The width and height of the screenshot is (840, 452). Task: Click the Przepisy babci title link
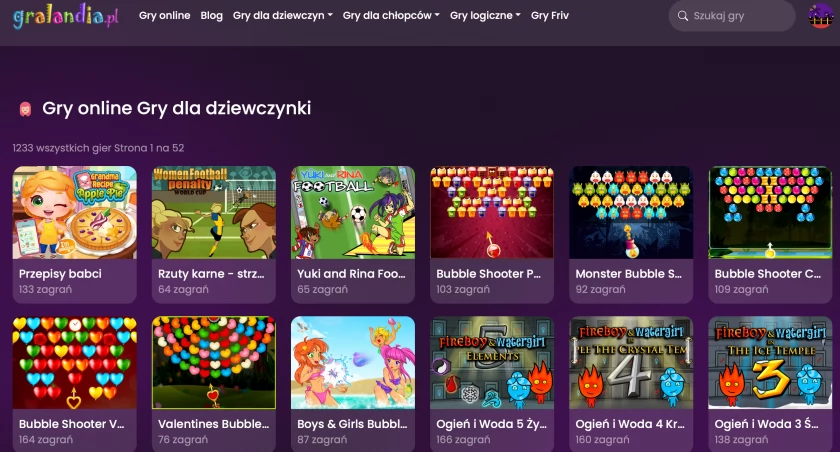[x=60, y=274]
